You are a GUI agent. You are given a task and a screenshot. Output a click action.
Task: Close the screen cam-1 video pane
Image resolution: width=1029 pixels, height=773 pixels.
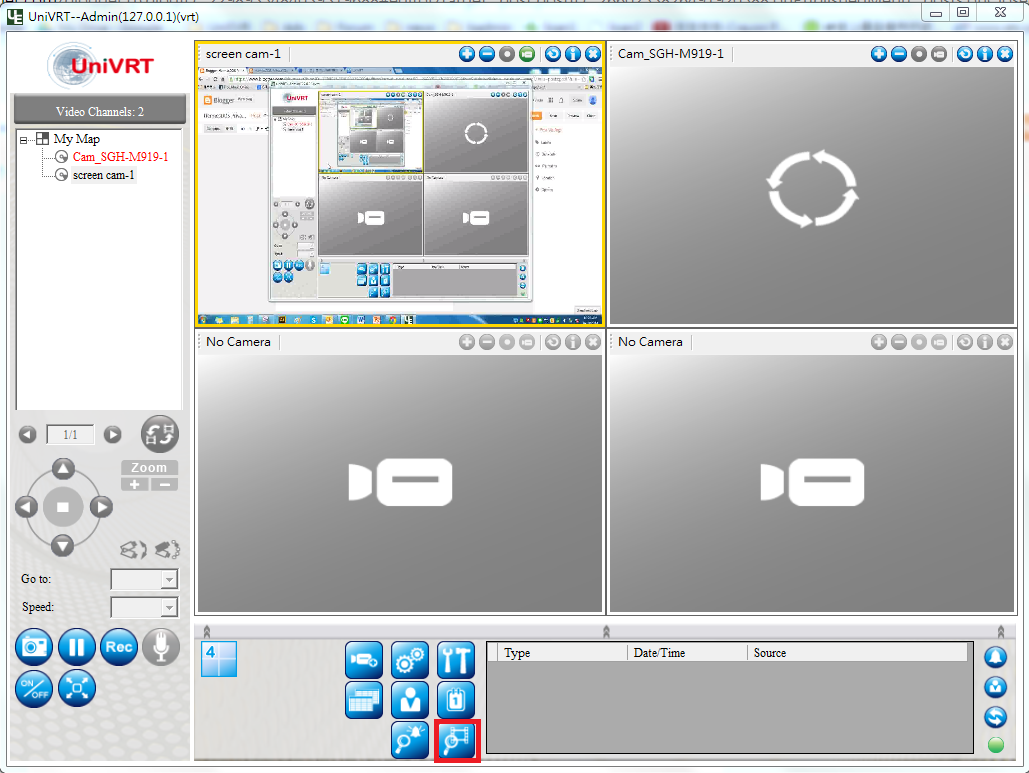(x=593, y=54)
